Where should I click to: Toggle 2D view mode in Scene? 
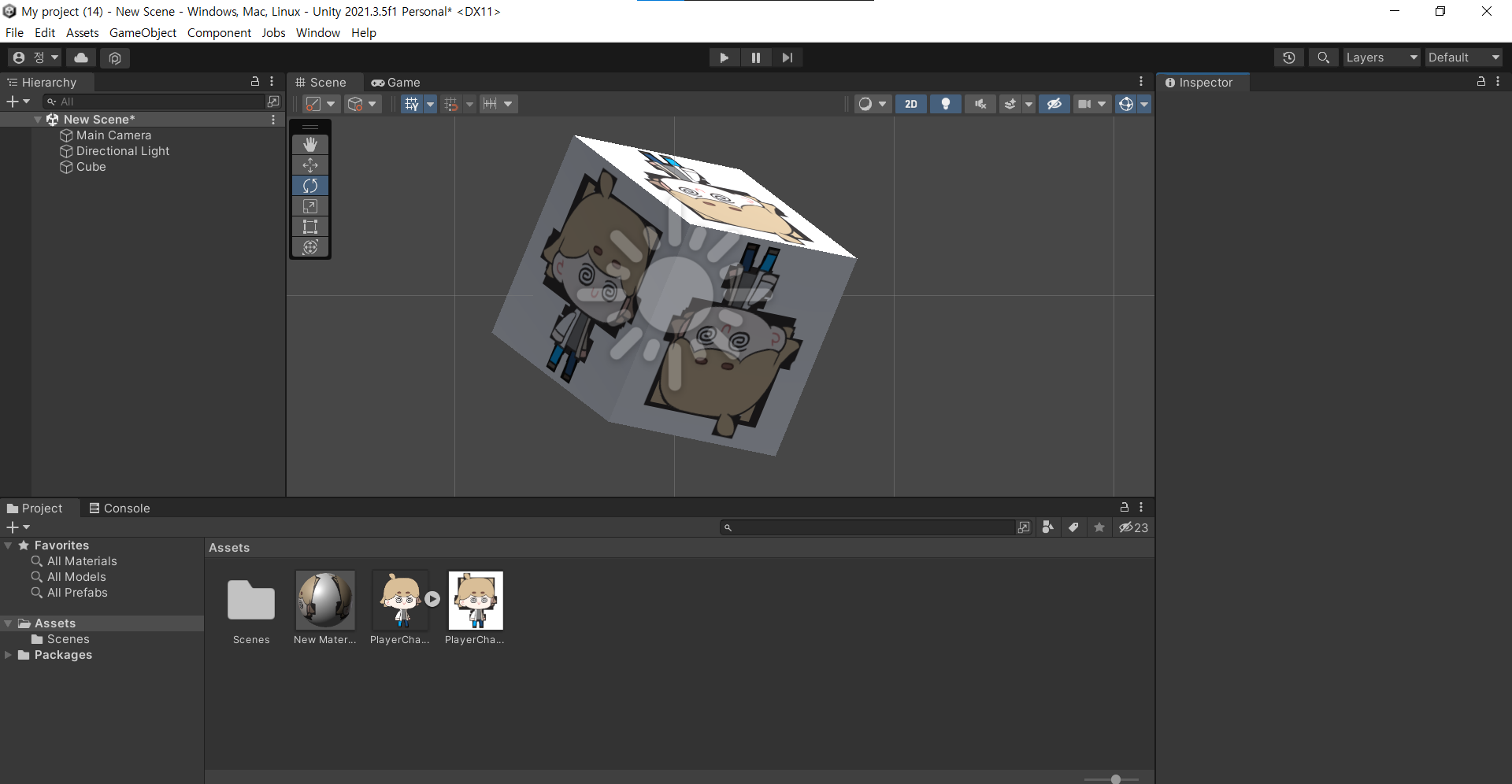point(911,104)
